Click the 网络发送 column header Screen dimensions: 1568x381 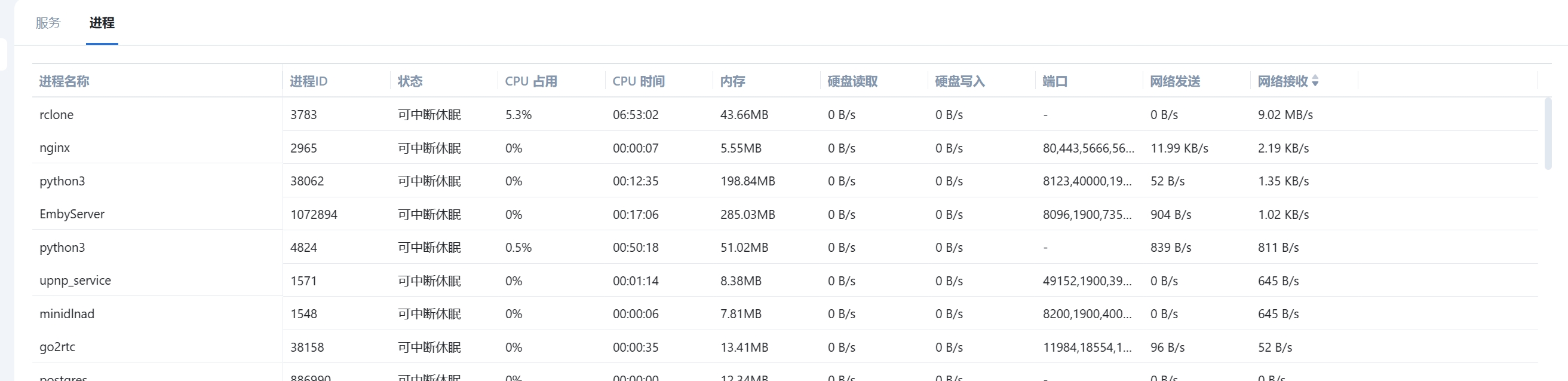(x=1175, y=81)
